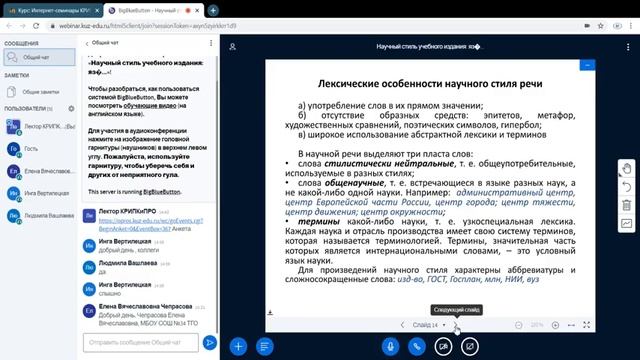Toggle webcam sharing button
640x360 pixels.
[443, 347]
